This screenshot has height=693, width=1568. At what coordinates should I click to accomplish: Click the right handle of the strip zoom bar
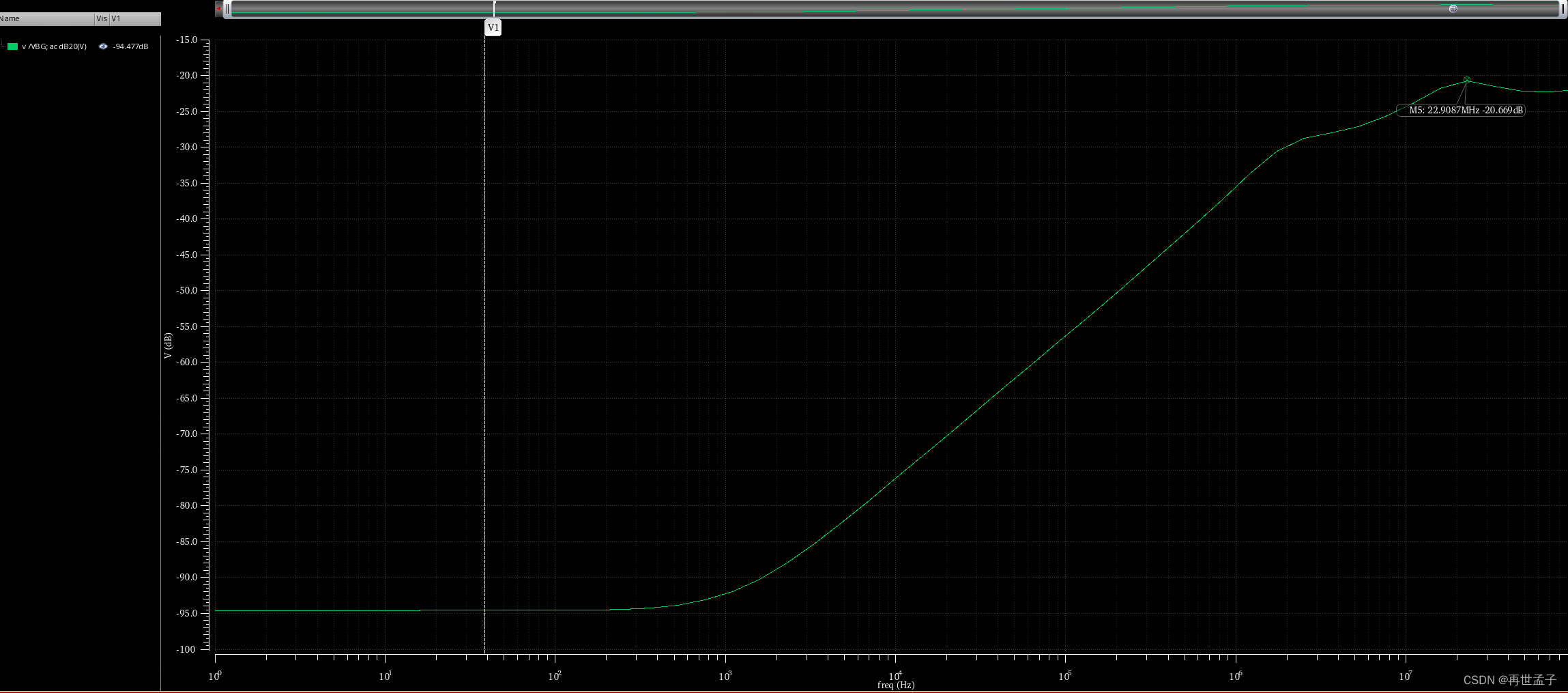point(1563,9)
